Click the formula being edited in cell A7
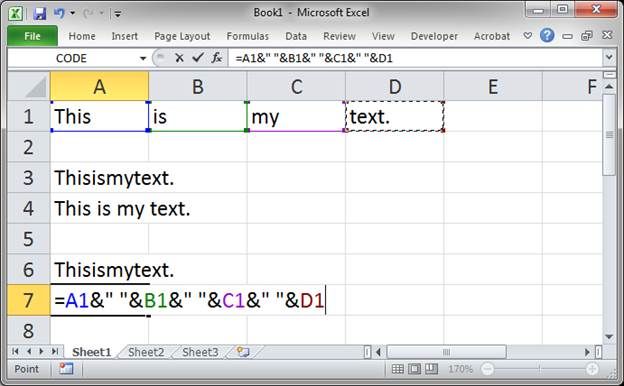The image size is (624, 386). (189, 300)
